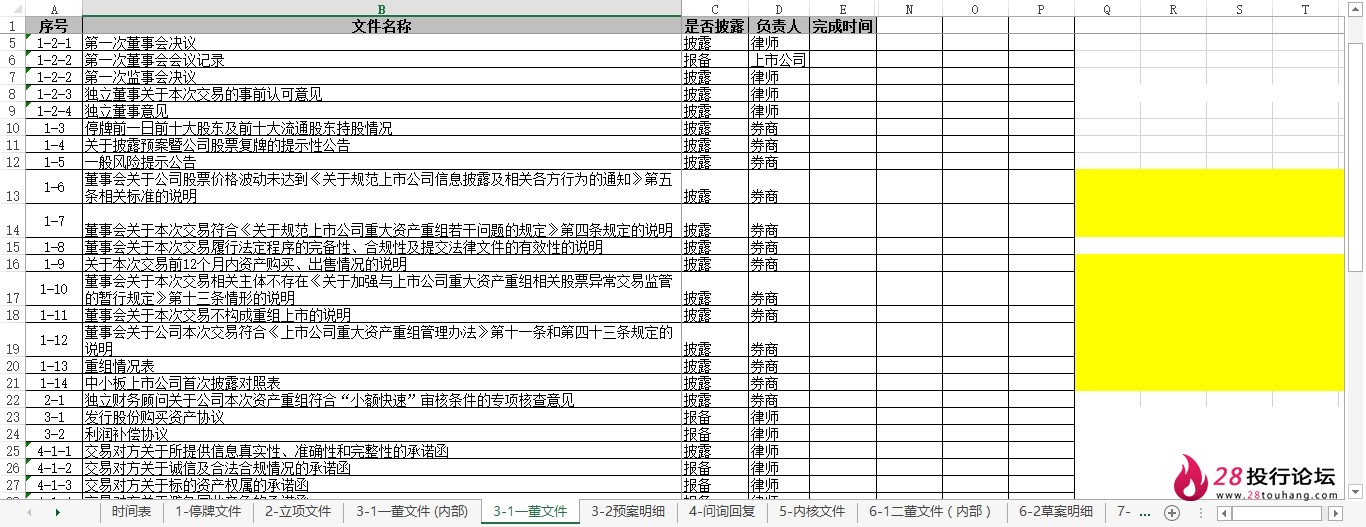1366x527 pixels.
Task: Select cell 第一次董事会会议记录
Action: pos(382,60)
